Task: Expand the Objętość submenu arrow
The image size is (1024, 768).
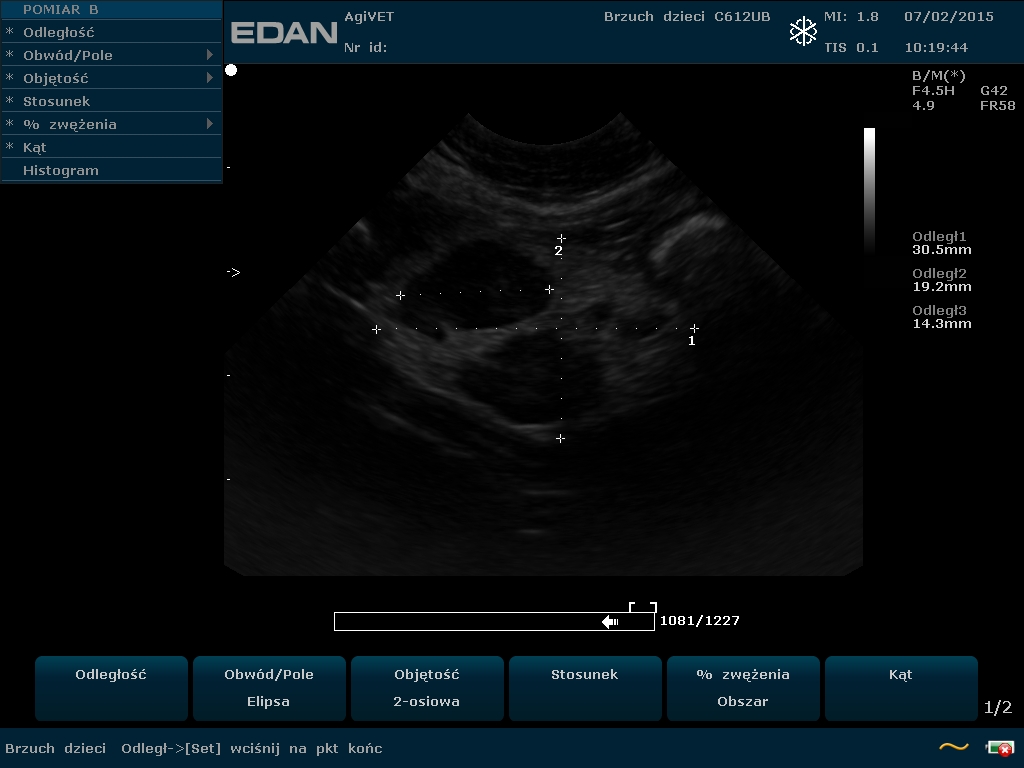Action: click(210, 78)
